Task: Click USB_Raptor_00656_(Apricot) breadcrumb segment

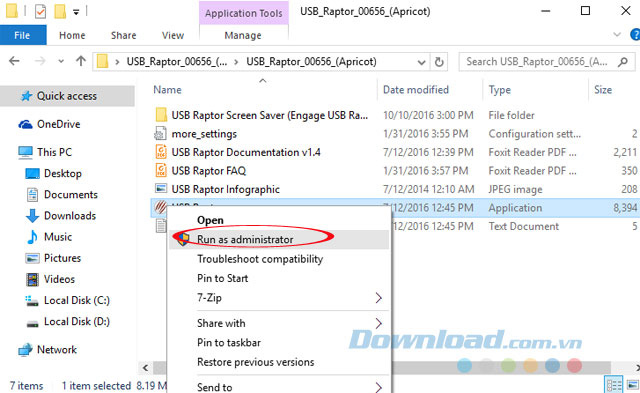Action: pos(311,62)
